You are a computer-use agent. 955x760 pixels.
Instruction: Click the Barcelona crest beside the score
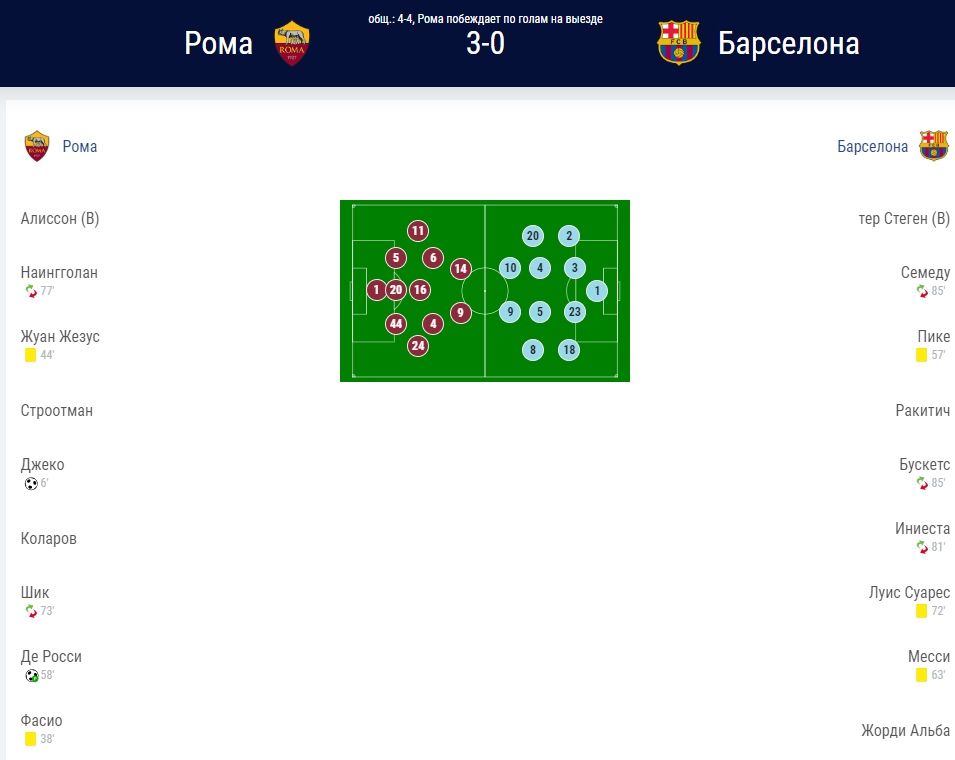[x=679, y=43]
